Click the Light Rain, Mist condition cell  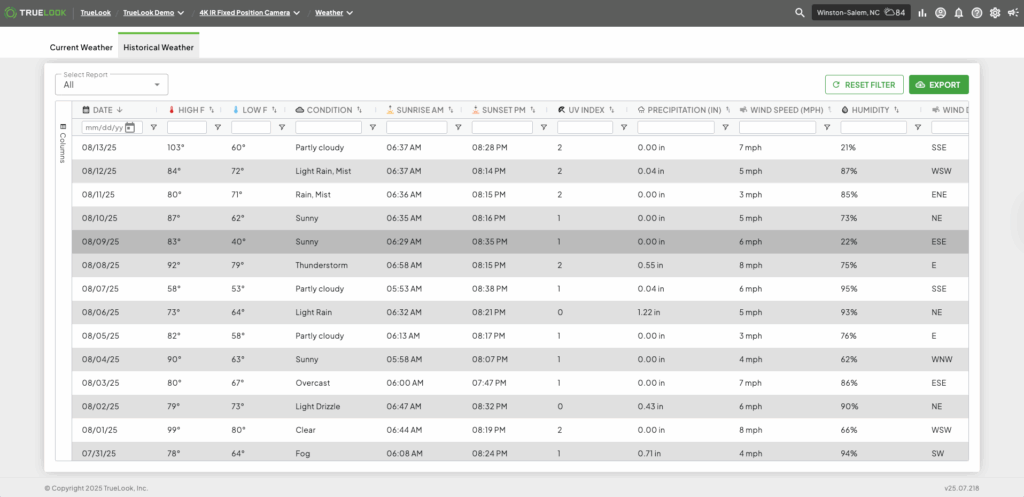pyautogui.click(x=323, y=171)
